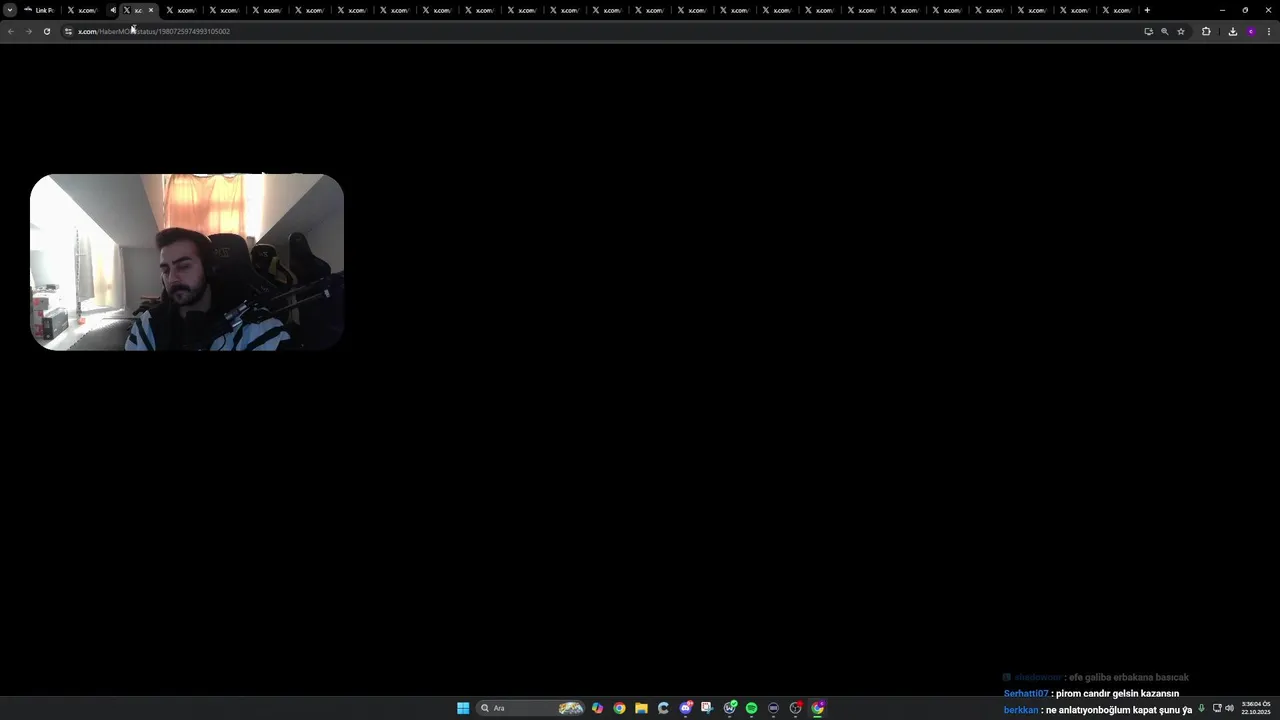Show browser downloads
The image size is (1280, 720).
1232,31
